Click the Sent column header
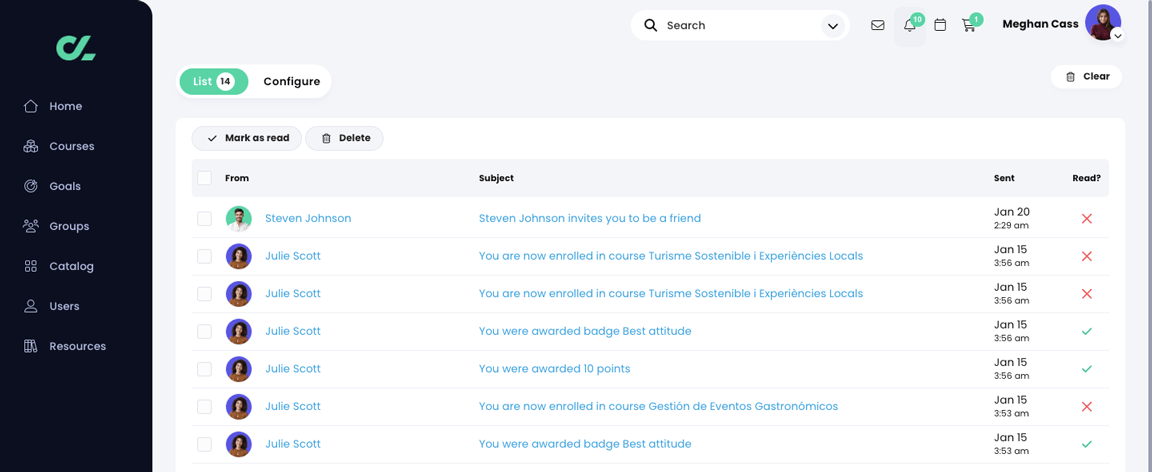Screen dimensions: 1152x472 pos(1004,178)
